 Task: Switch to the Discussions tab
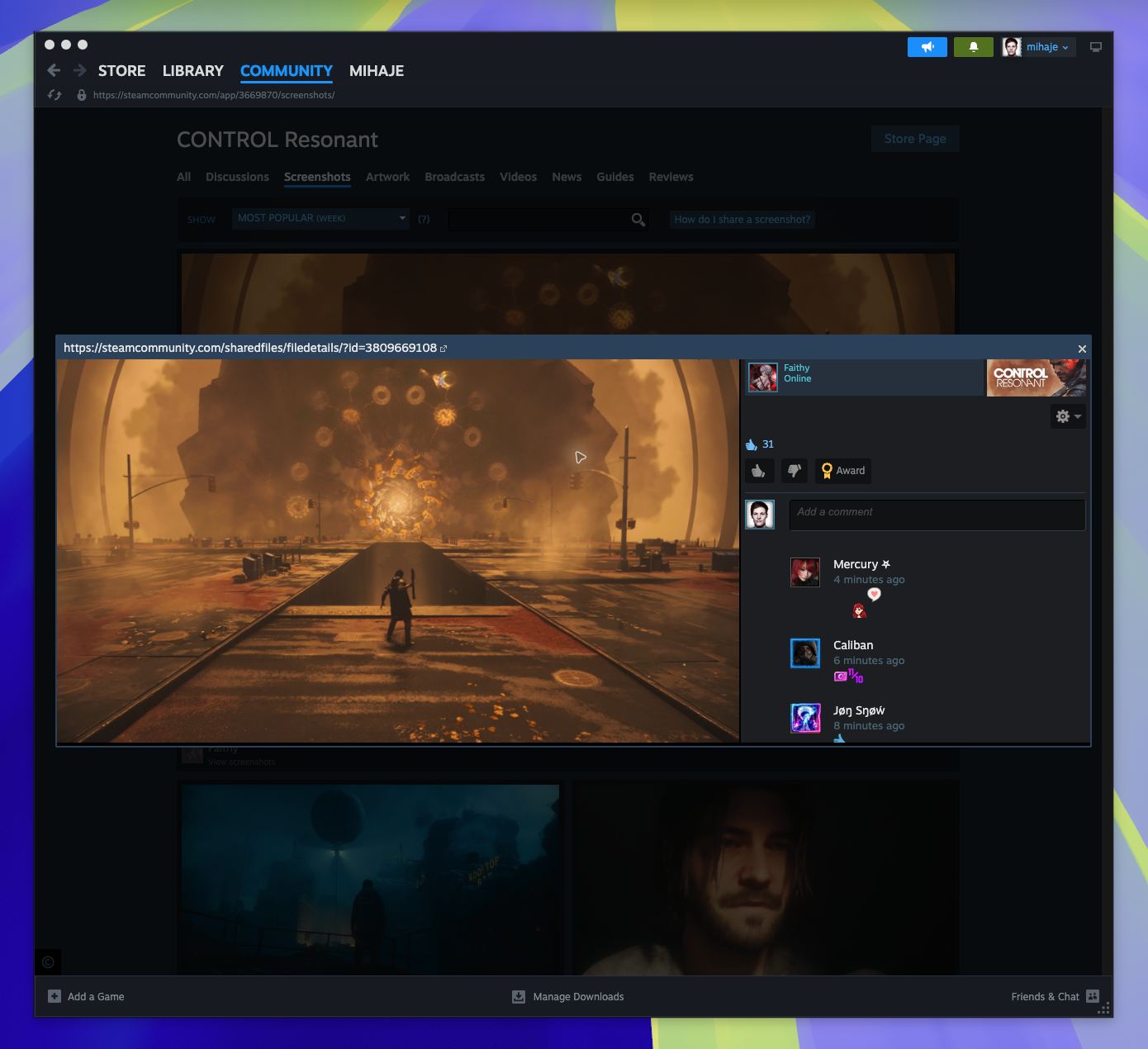237,177
